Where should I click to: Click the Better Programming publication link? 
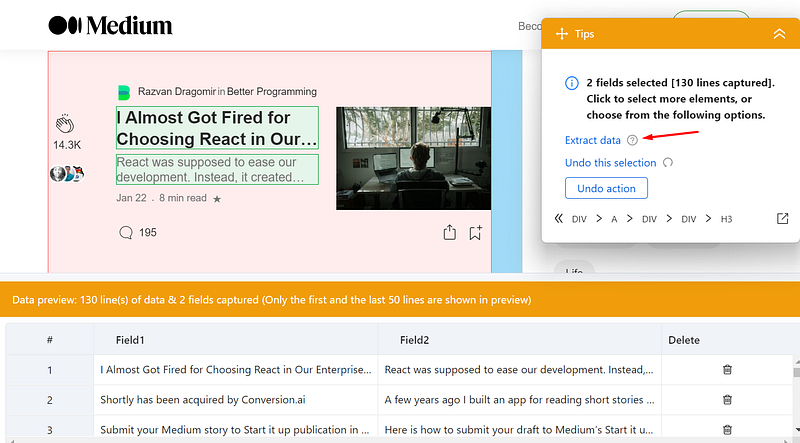[271, 92]
